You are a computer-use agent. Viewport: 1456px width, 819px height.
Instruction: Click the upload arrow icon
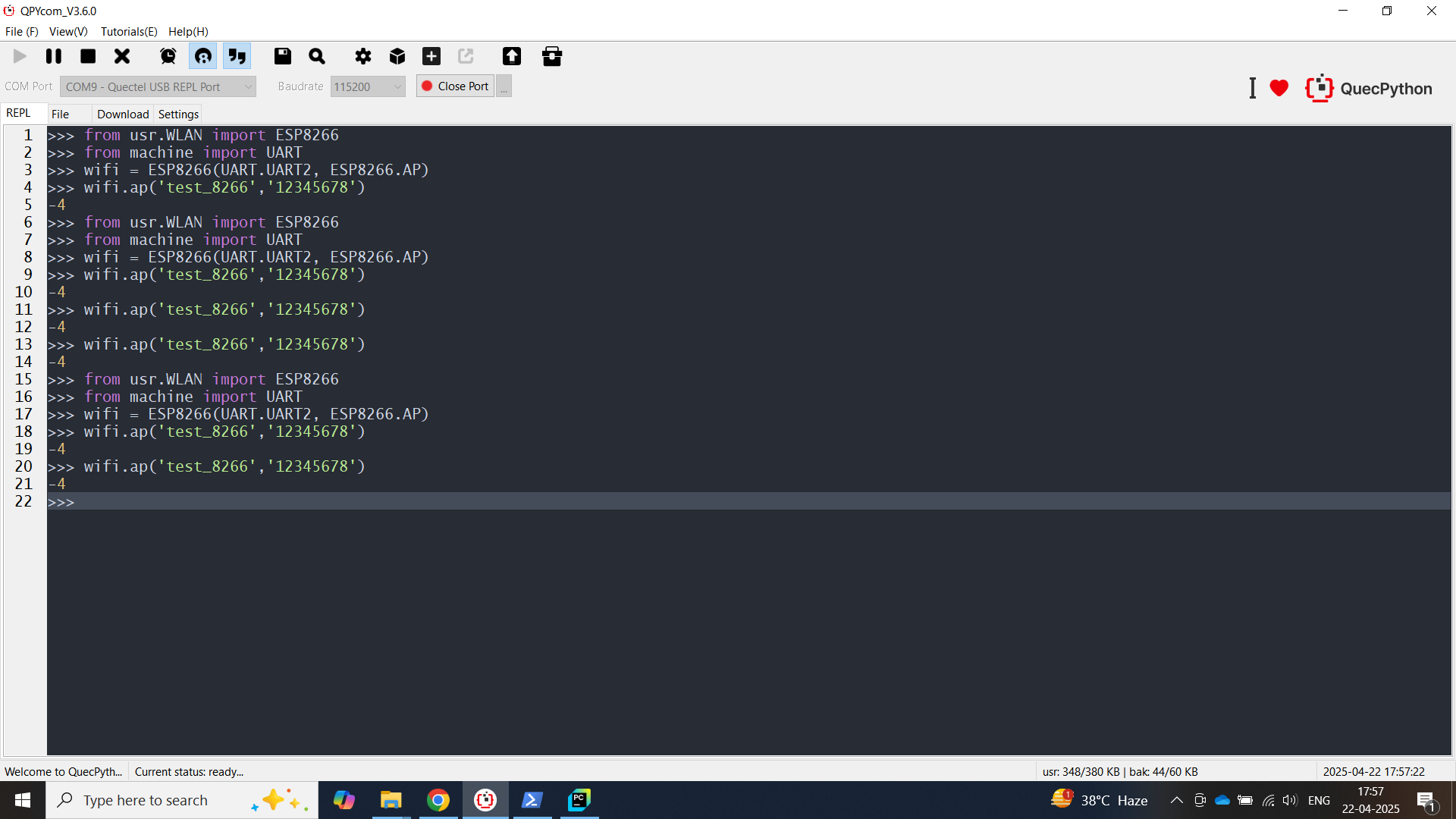click(512, 56)
